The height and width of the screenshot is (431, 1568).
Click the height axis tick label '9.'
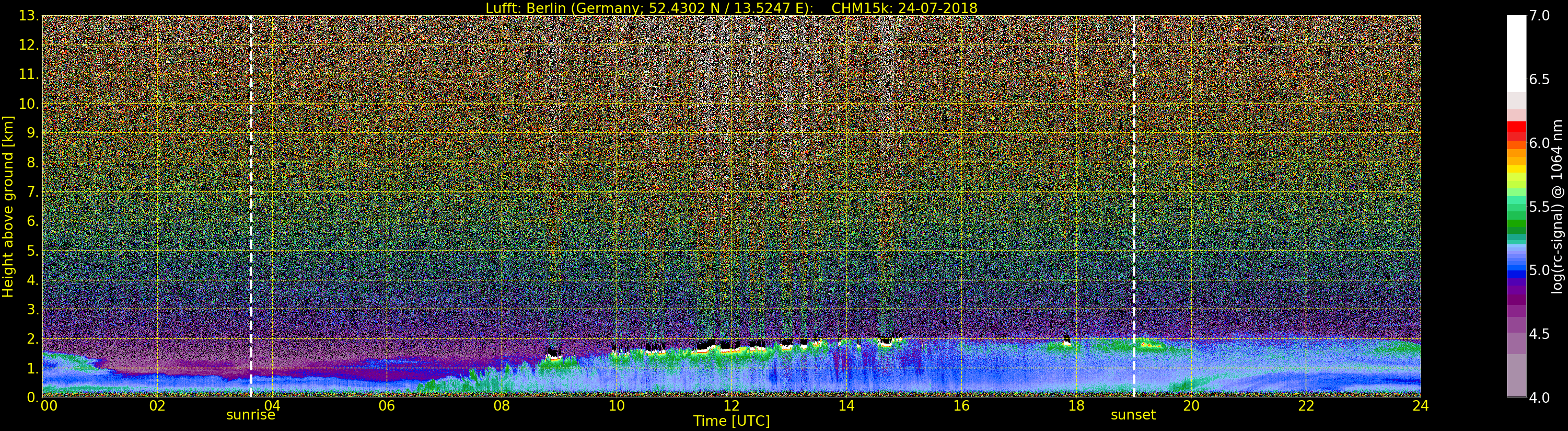(x=33, y=133)
